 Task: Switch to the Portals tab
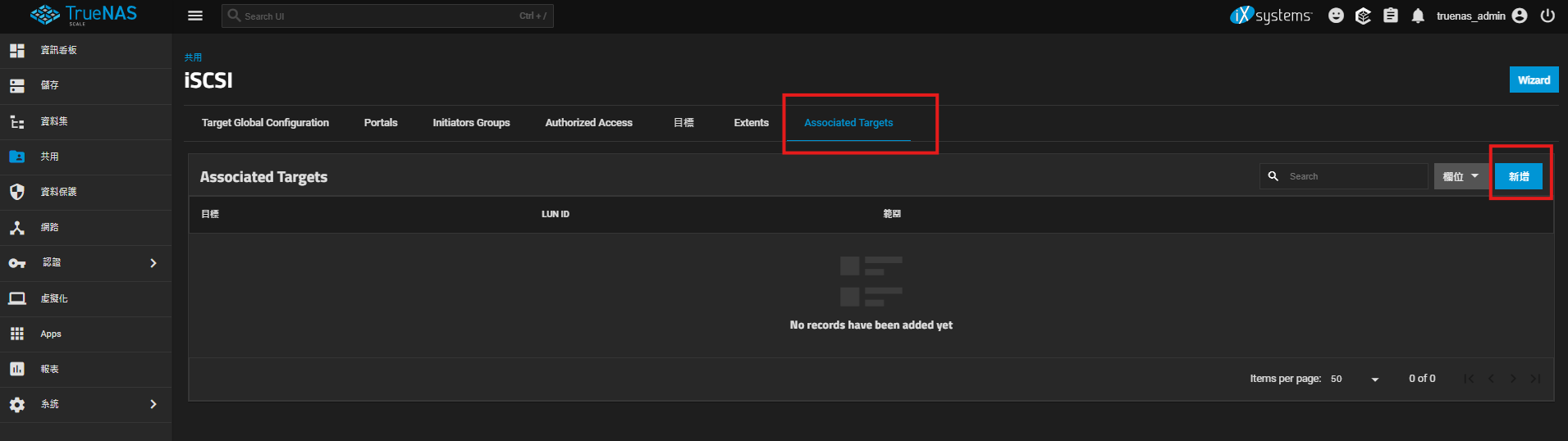[x=381, y=123]
